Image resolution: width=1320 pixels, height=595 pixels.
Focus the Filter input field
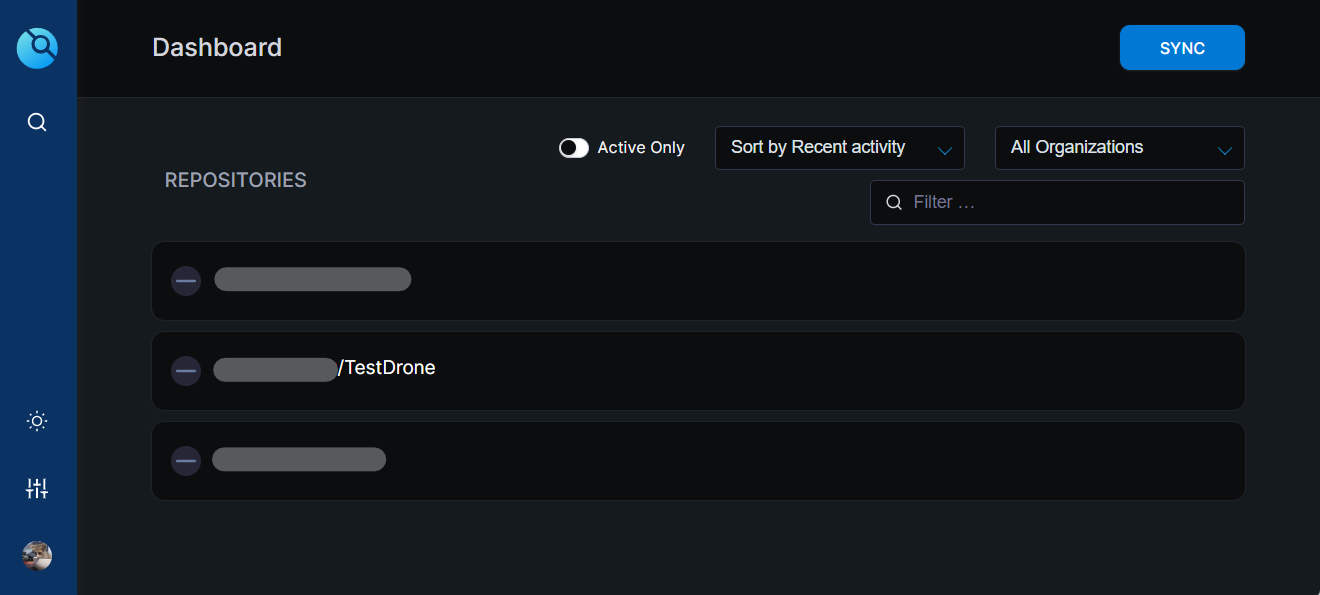(1057, 203)
